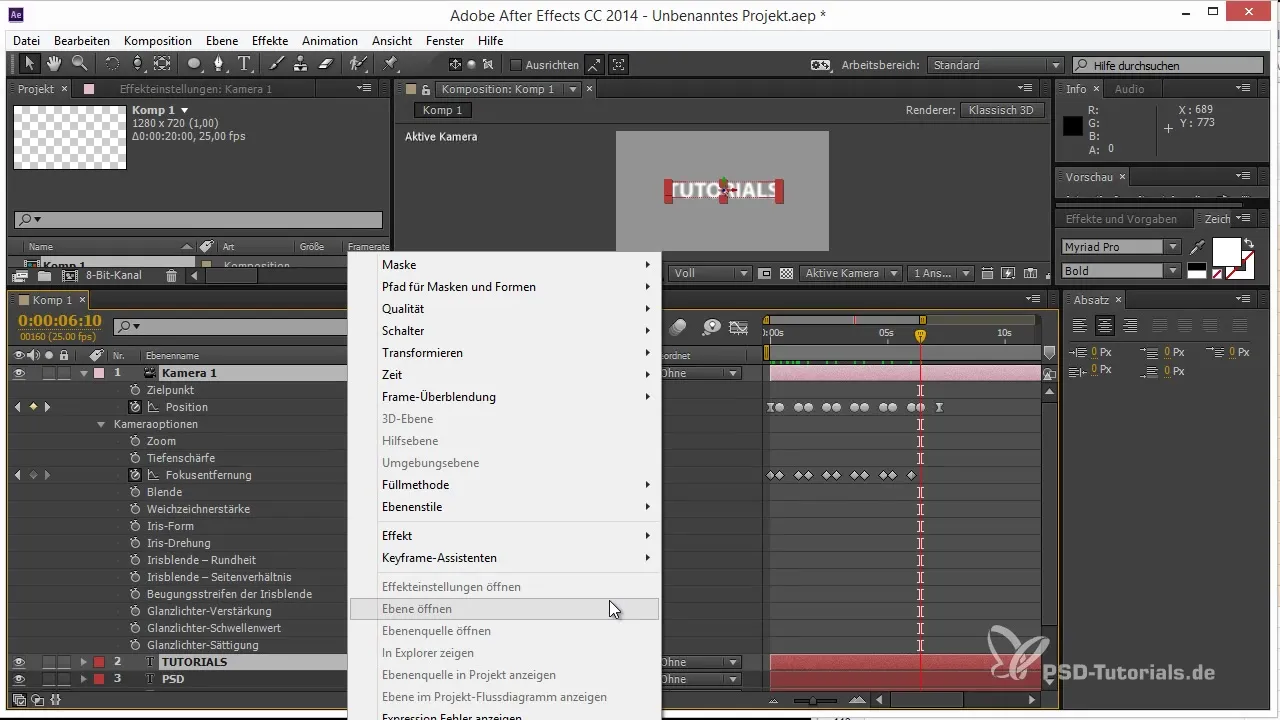This screenshot has height=720, width=1280.
Task: Select the Roto Brush tool
Action: [x=358, y=64]
